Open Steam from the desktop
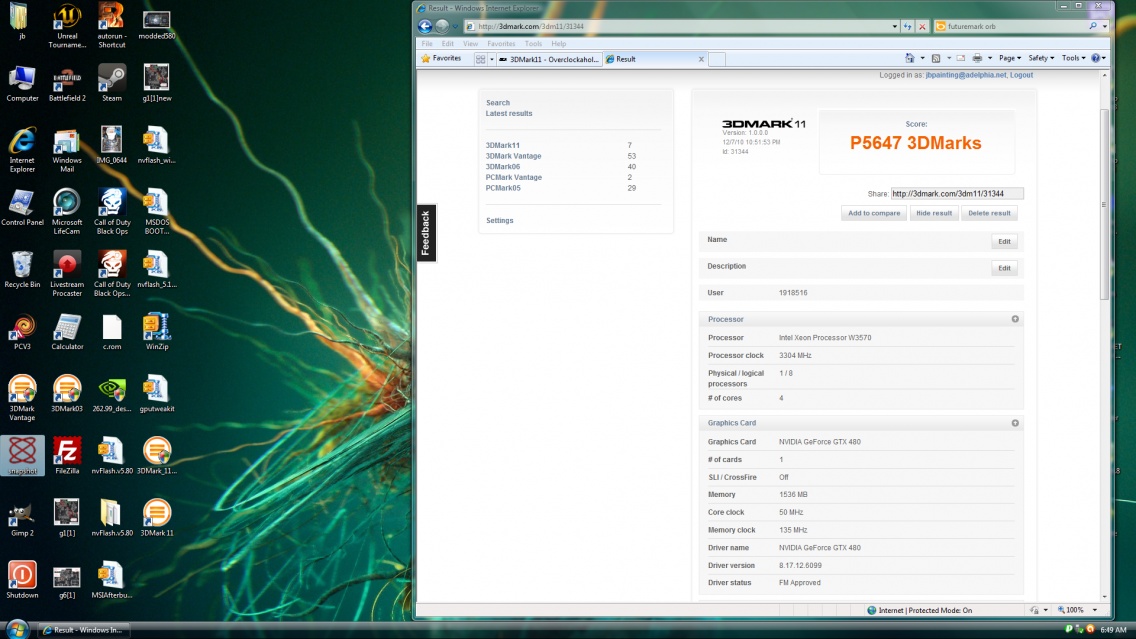 (x=112, y=78)
